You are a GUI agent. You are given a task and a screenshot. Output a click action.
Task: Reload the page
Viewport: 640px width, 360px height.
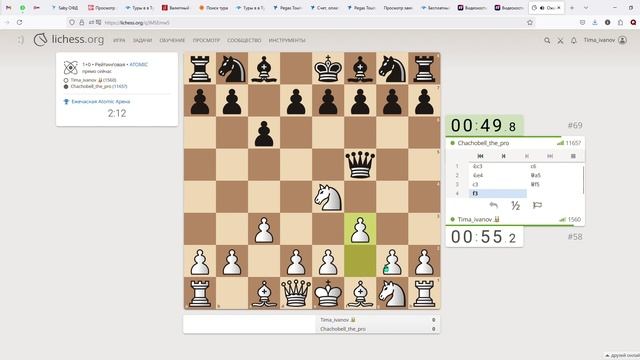[x=20, y=22]
